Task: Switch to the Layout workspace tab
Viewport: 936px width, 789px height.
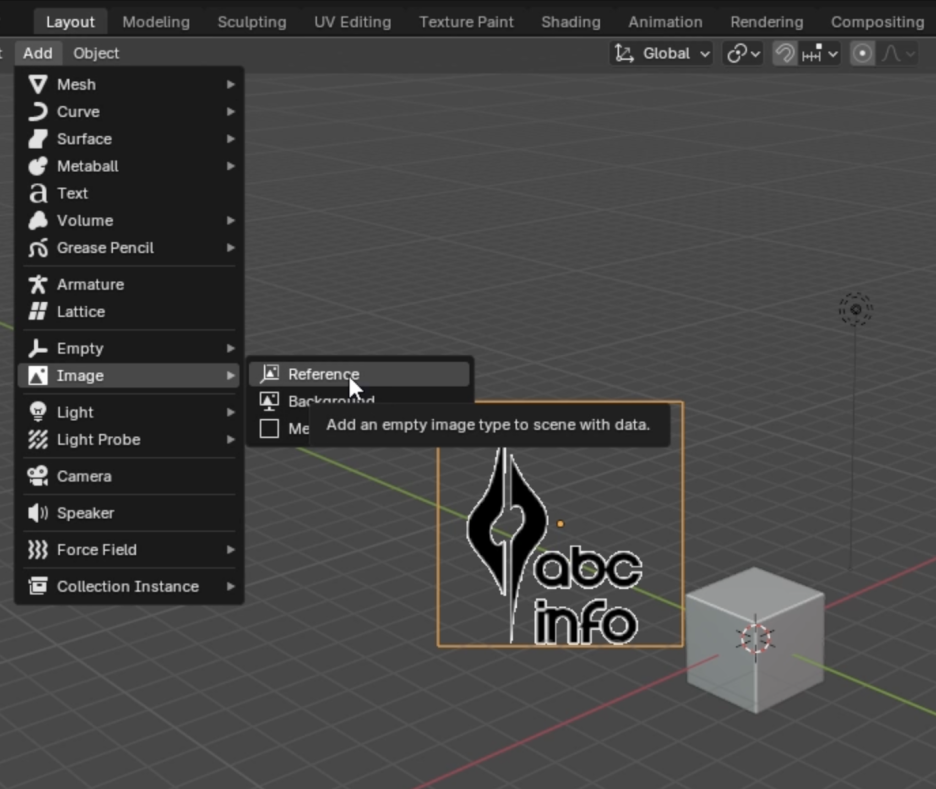Action: click(70, 22)
